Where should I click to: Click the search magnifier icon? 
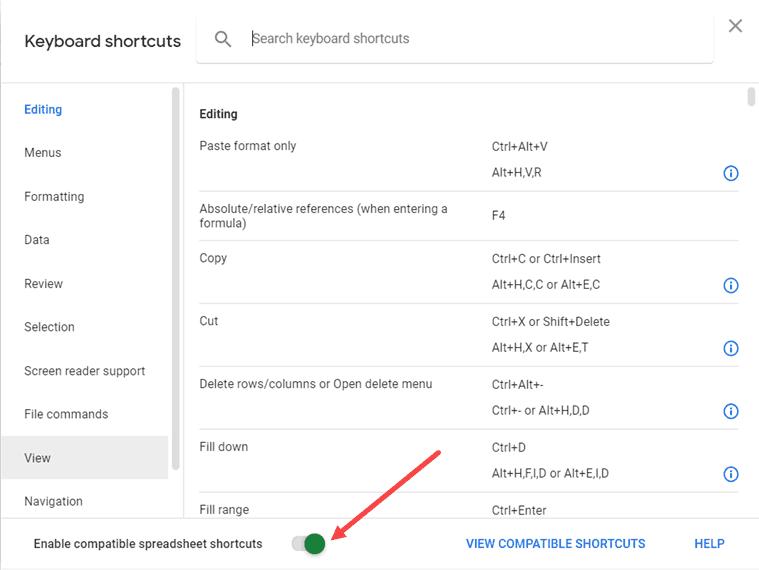tap(223, 39)
